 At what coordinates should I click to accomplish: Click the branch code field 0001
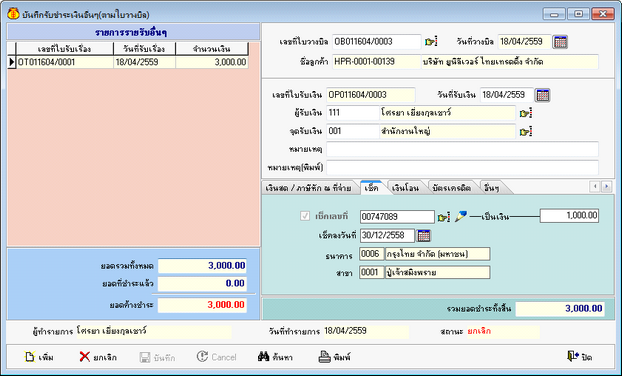pyautogui.click(x=371, y=272)
